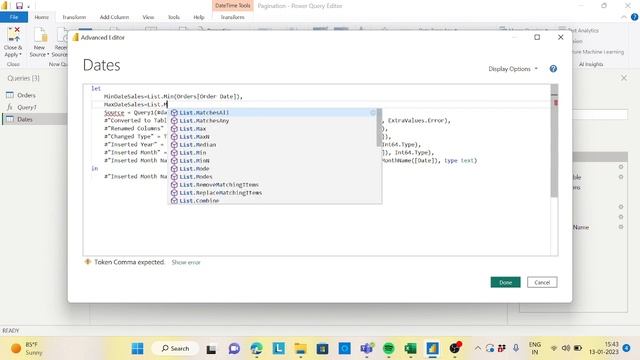This screenshot has width=640, height=360.
Task: Choose List.RemoveMatchingItems suggestion
Action: [272, 185]
